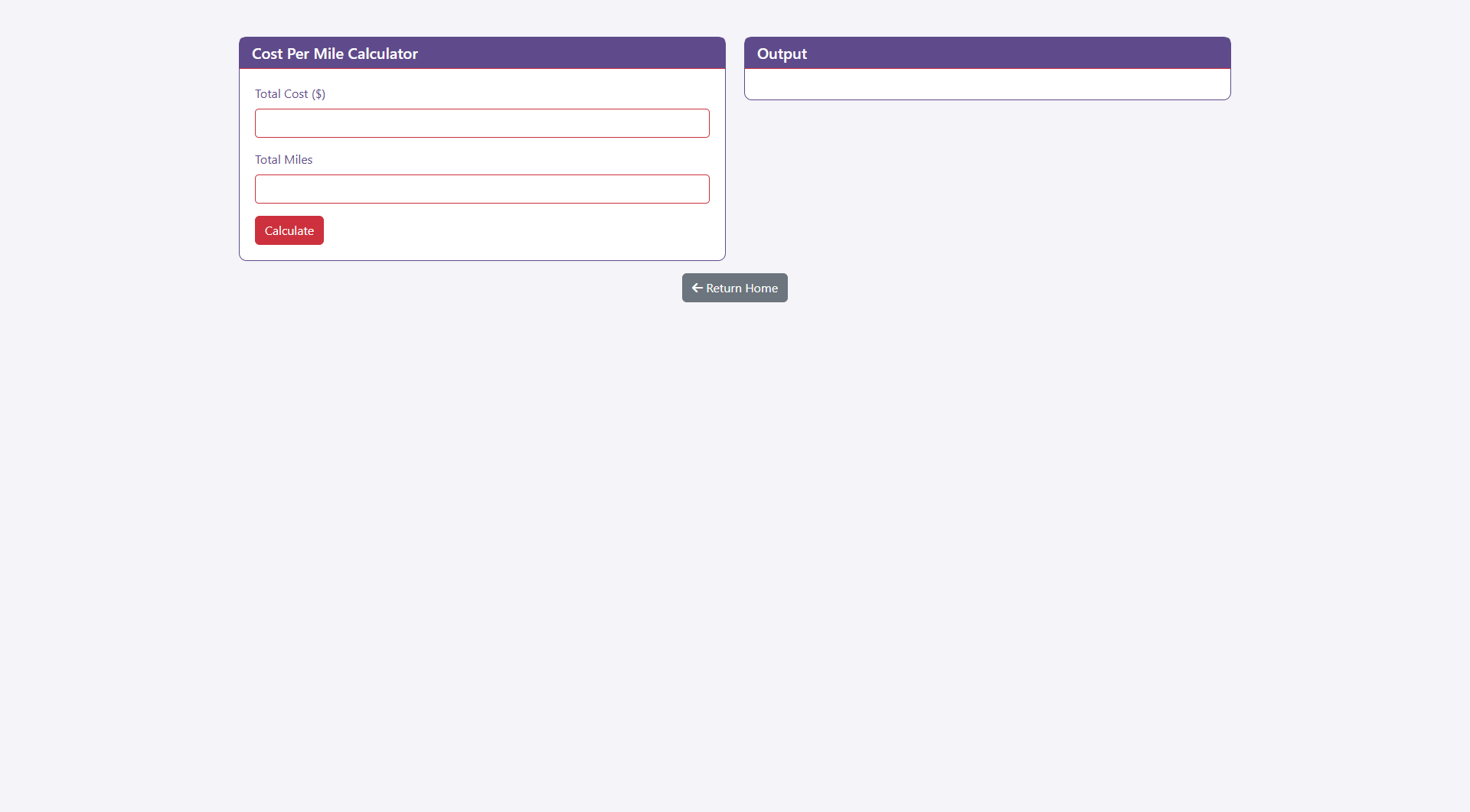Click the word Cost in the panel title
Image resolution: width=1470 pixels, height=812 pixels.
click(267, 54)
